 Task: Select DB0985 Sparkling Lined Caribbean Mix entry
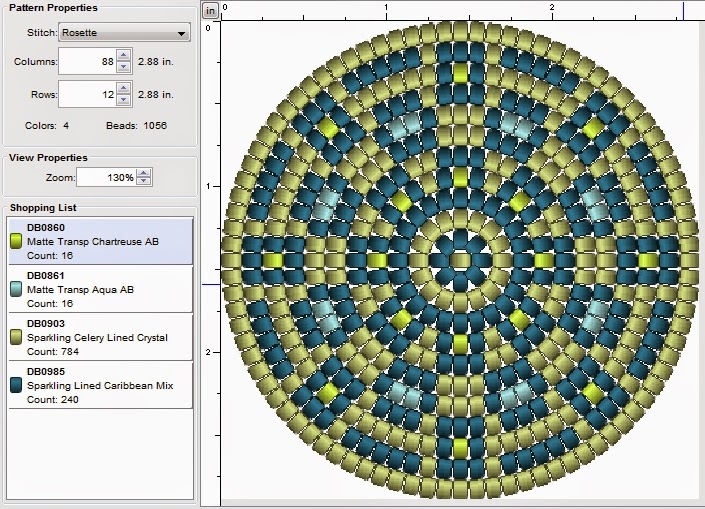(x=101, y=385)
